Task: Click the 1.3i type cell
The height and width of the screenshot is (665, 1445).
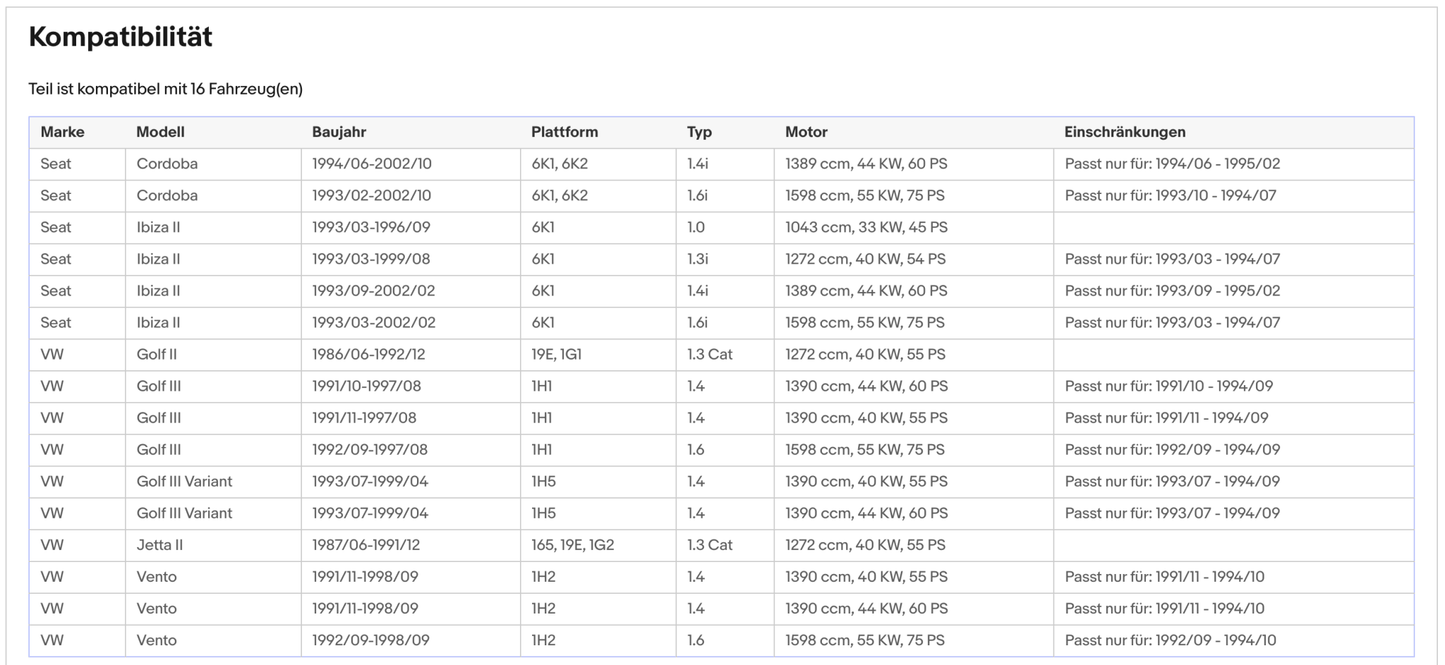Action: [697, 259]
